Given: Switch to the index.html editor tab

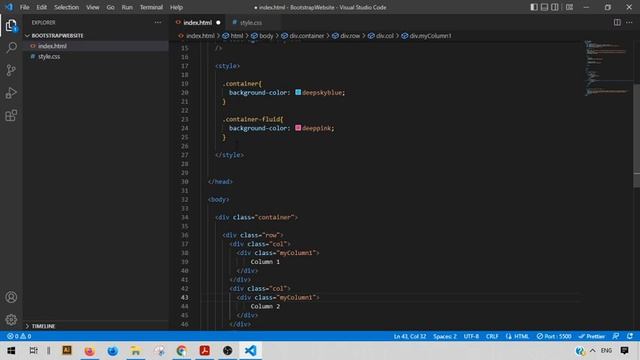Looking at the screenshot, I should (x=198, y=22).
